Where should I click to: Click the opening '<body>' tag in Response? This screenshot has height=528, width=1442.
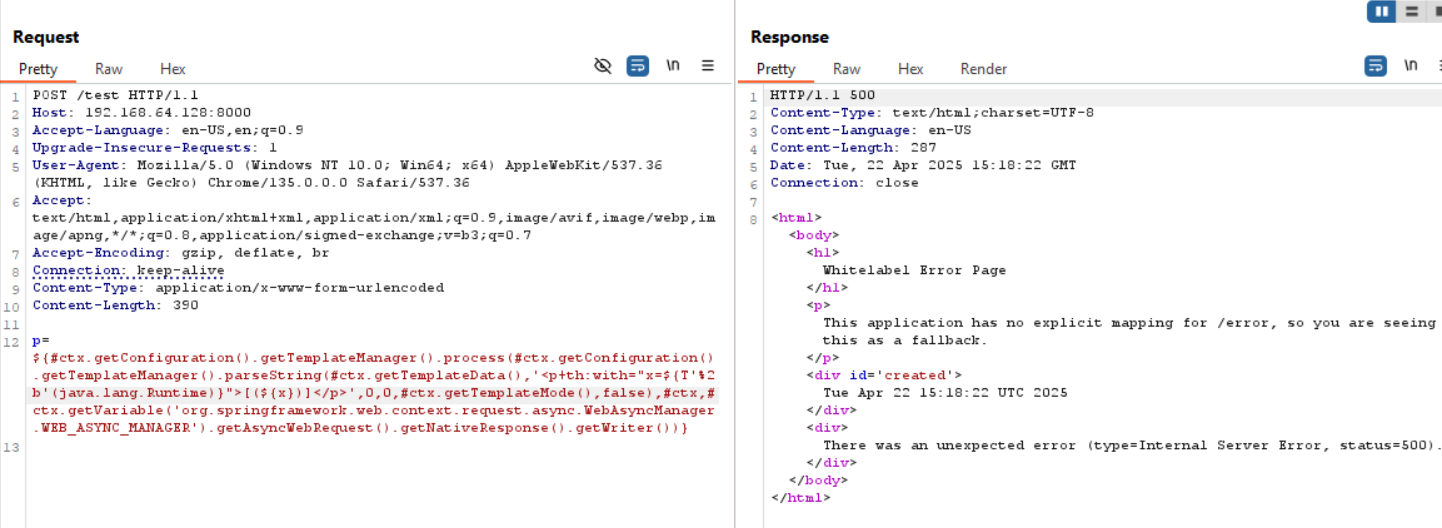(x=813, y=235)
